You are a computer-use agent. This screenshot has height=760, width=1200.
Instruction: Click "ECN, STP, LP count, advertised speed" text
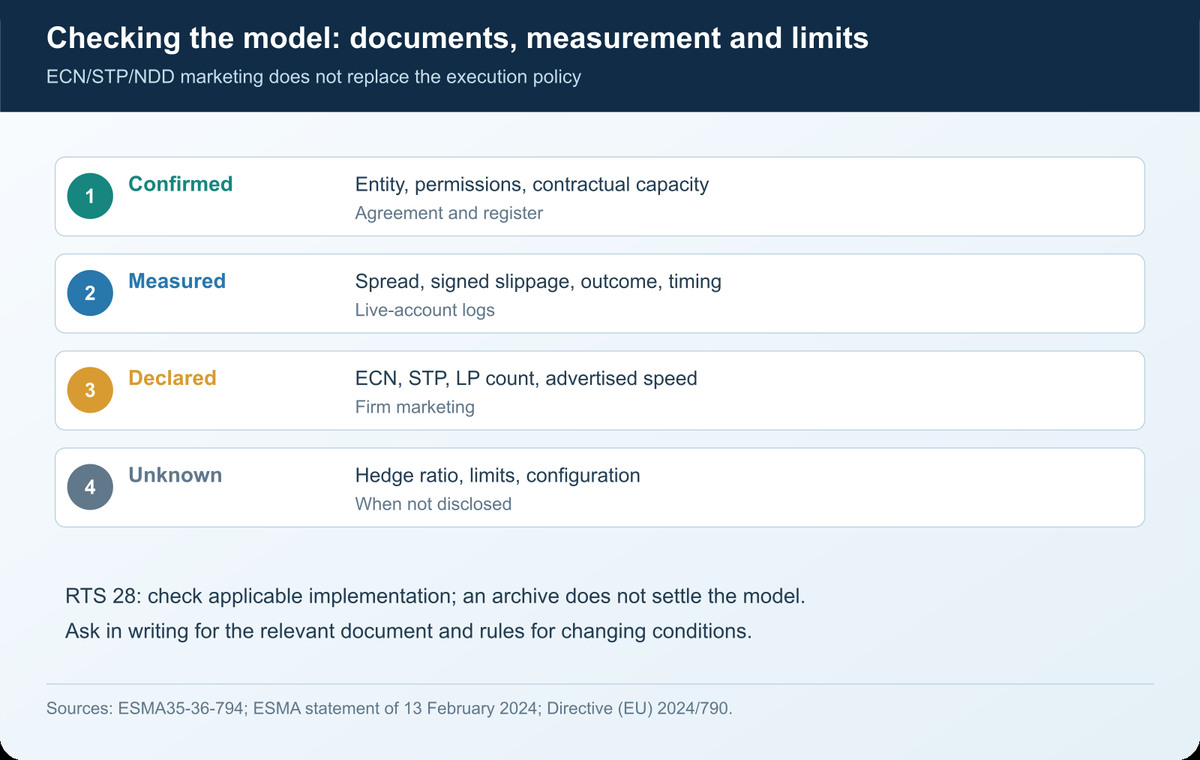[526, 379]
